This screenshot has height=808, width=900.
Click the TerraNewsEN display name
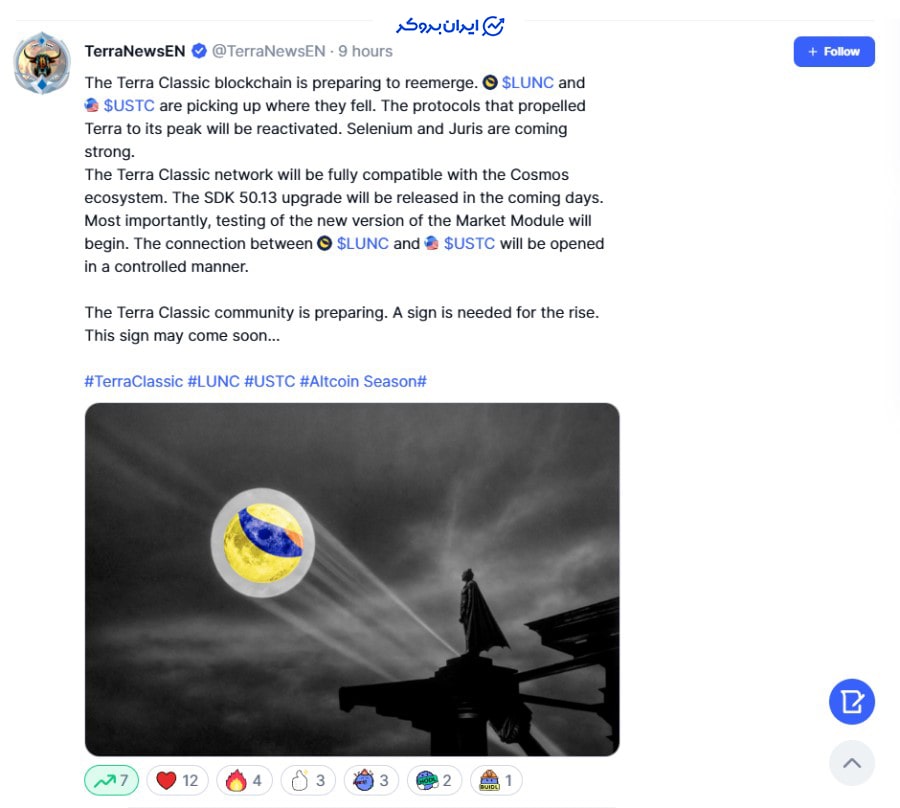(x=135, y=51)
